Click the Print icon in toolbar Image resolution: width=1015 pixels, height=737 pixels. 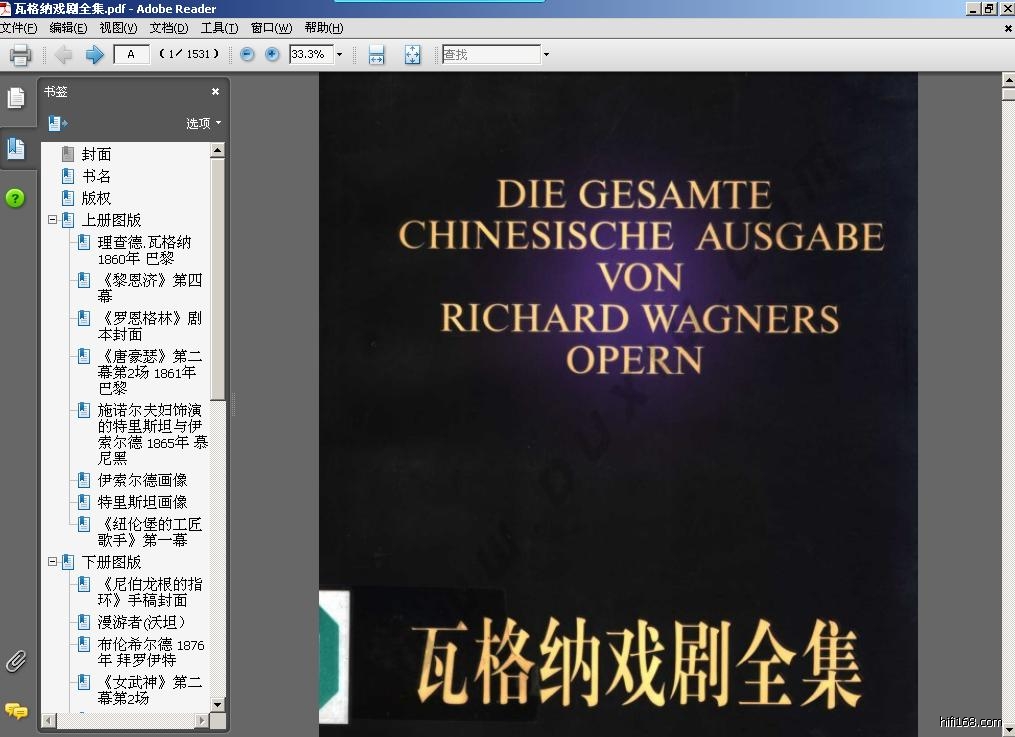coord(20,55)
